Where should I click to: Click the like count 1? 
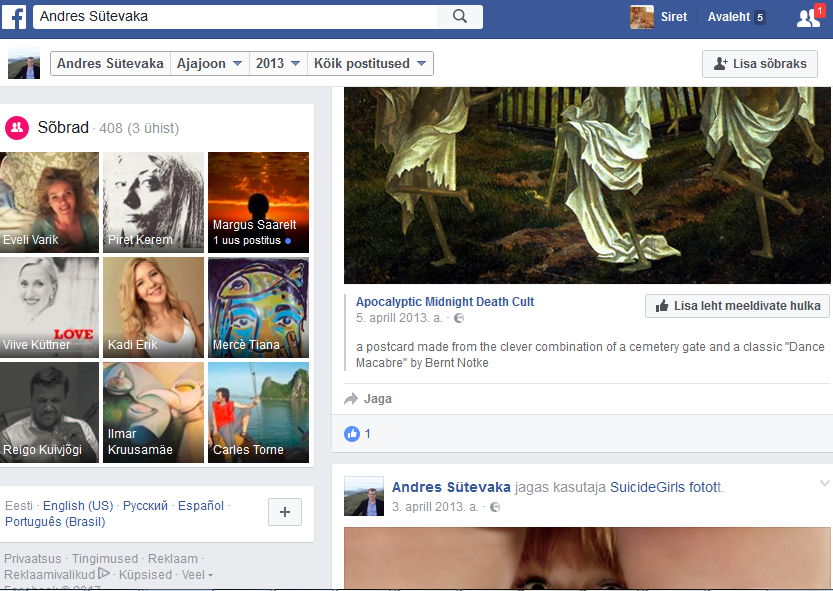(367, 434)
